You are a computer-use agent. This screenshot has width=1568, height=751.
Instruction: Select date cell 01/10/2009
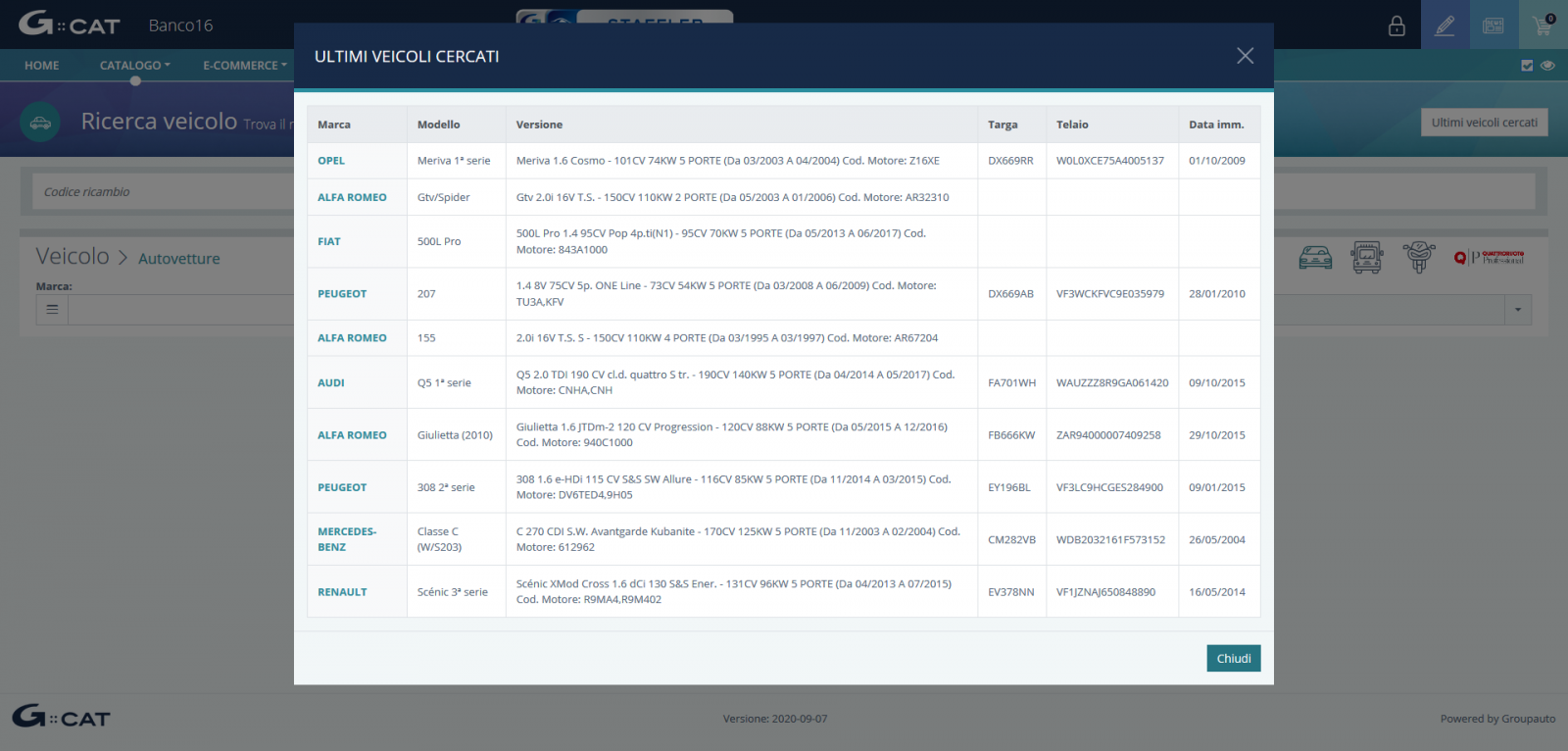click(x=1217, y=161)
